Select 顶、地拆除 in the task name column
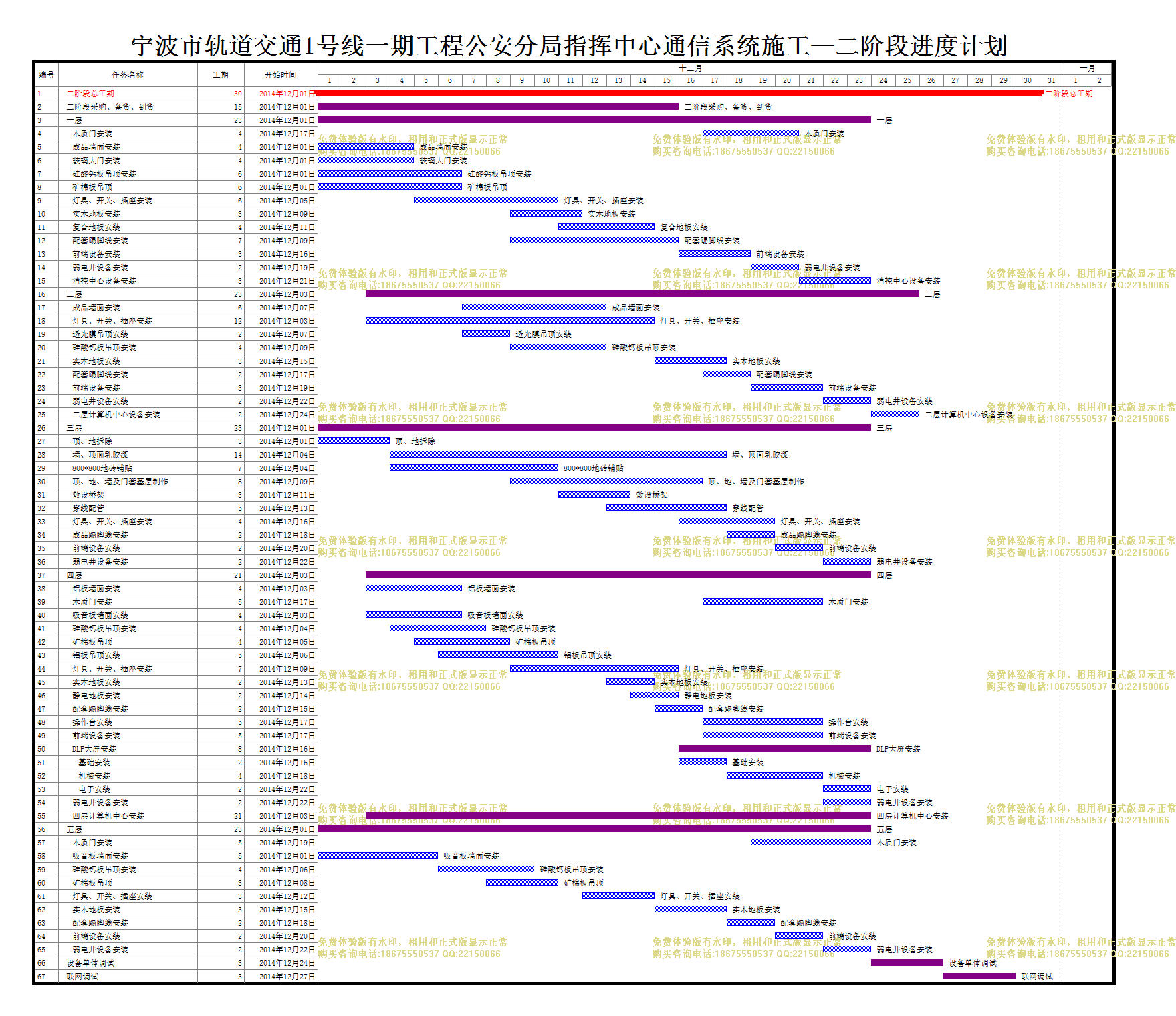This screenshot has height=1016, width=1176. (92, 441)
